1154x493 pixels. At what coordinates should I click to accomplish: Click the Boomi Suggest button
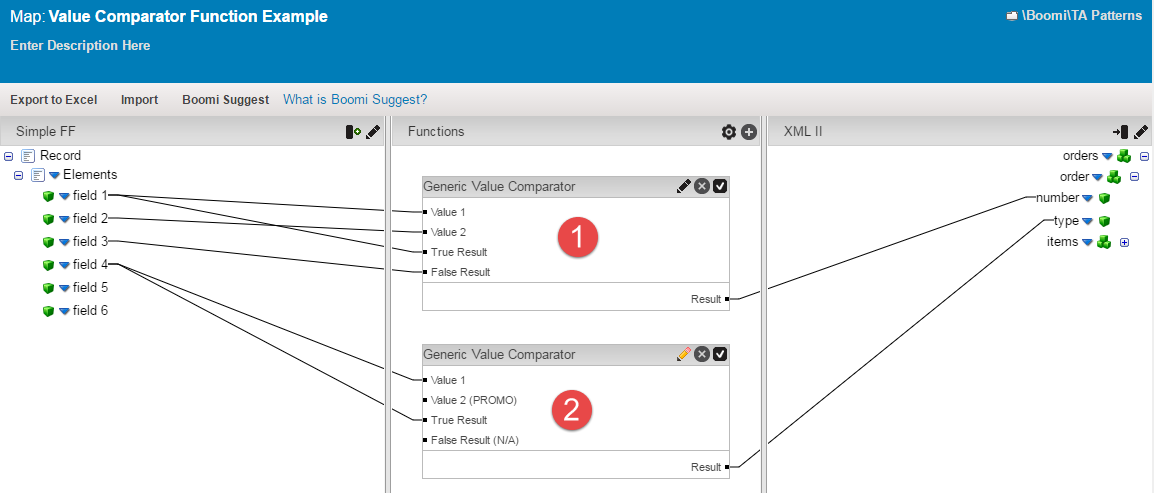pyautogui.click(x=225, y=100)
